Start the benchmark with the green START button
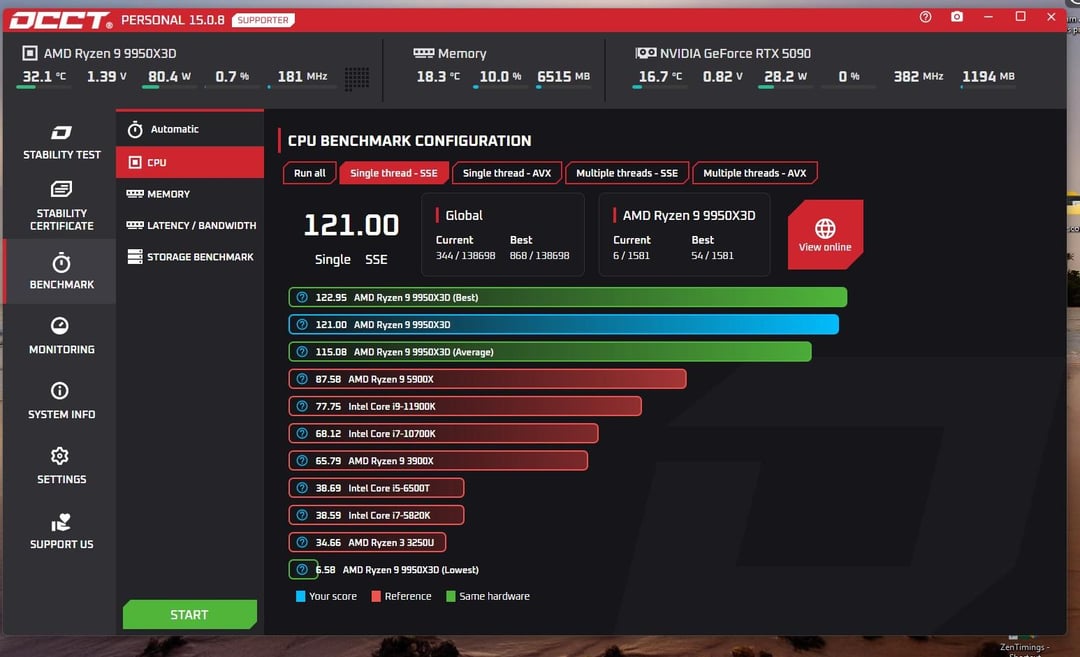The width and height of the screenshot is (1080, 657). pyautogui.click(x=189, y=614)
